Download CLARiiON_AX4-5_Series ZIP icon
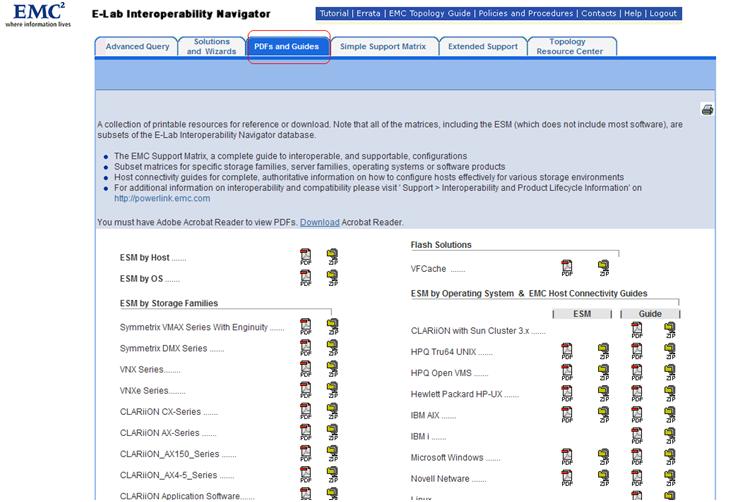 333,475
